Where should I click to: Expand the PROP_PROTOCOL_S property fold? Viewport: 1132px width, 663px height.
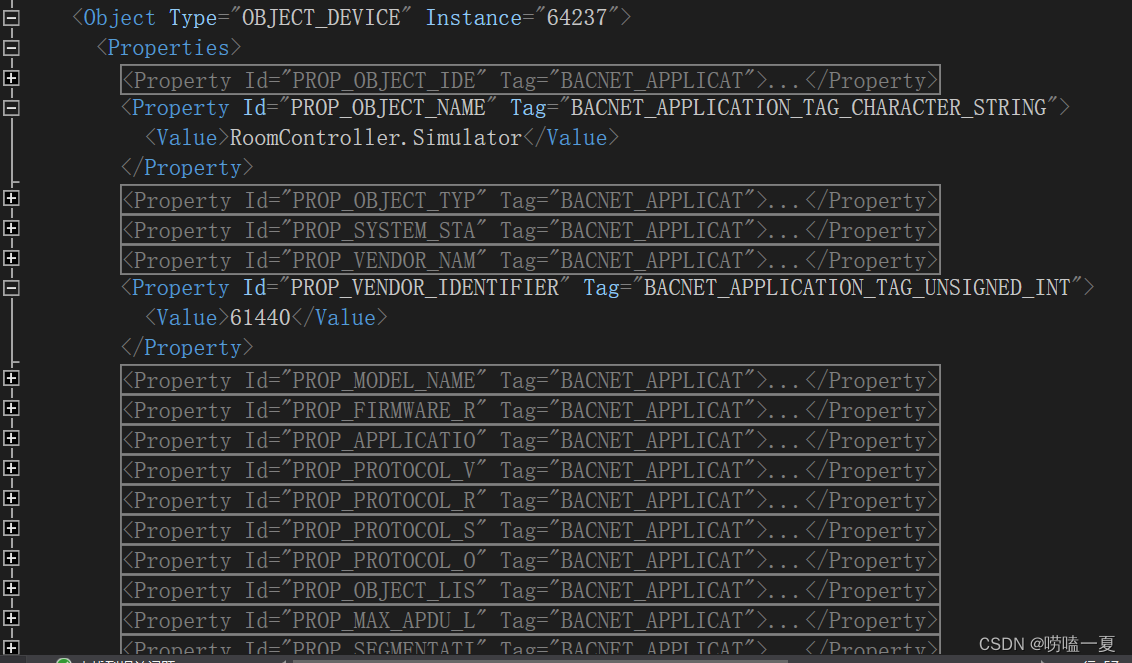click(11, 528)
